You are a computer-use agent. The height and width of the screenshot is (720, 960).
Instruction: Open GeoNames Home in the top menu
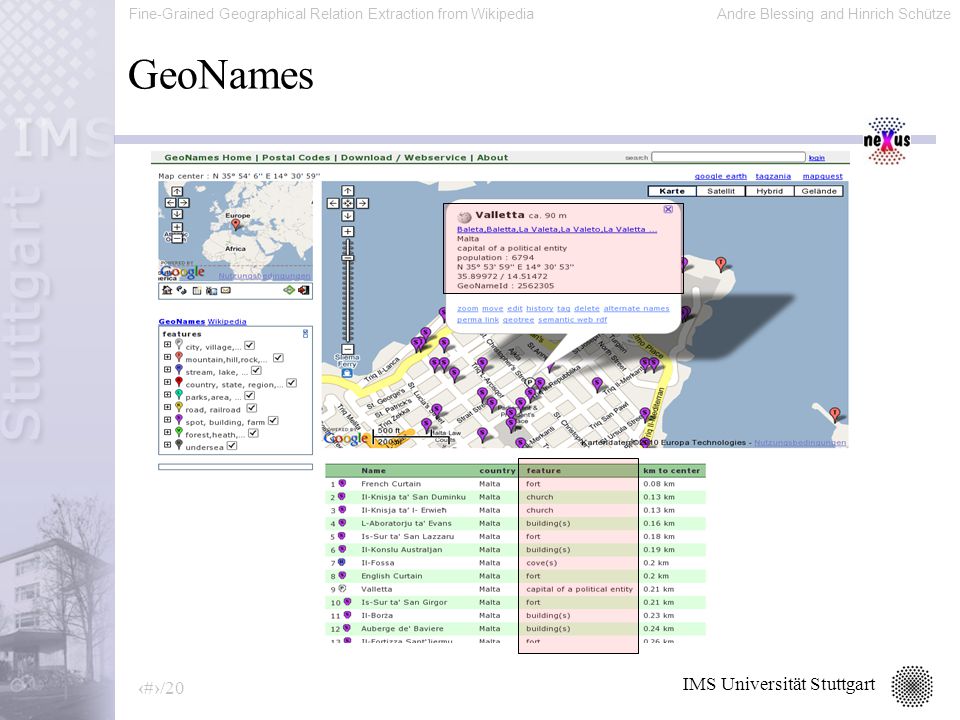pos(208,157)
